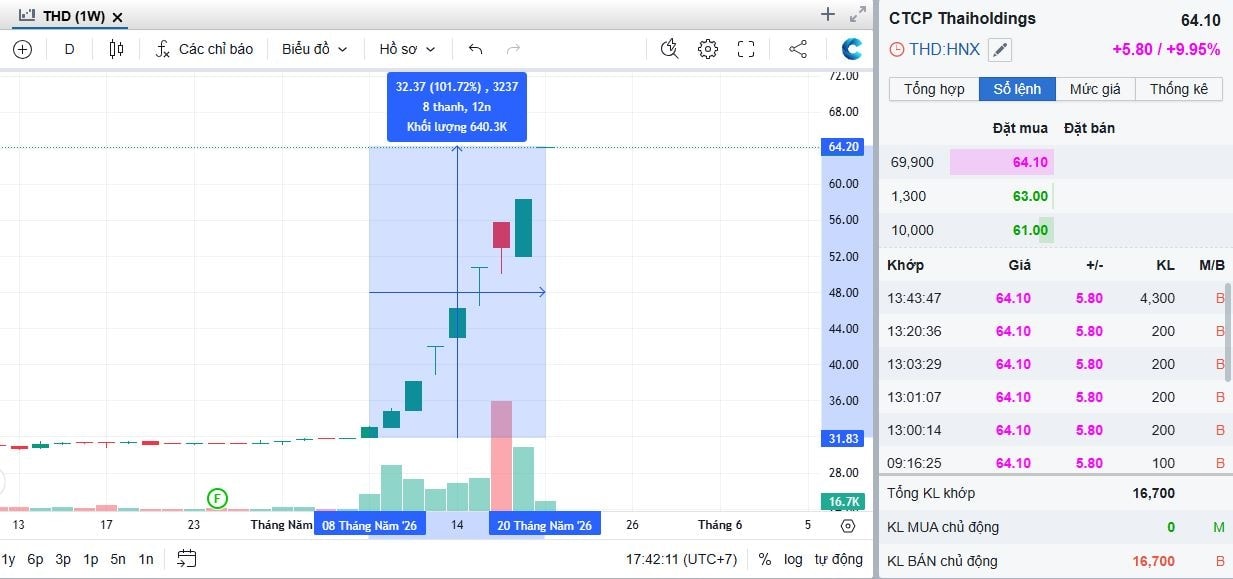The width and height of the screenshot is (1233, 579).
Task: Select the 5n time range
Action: point(118,559)
